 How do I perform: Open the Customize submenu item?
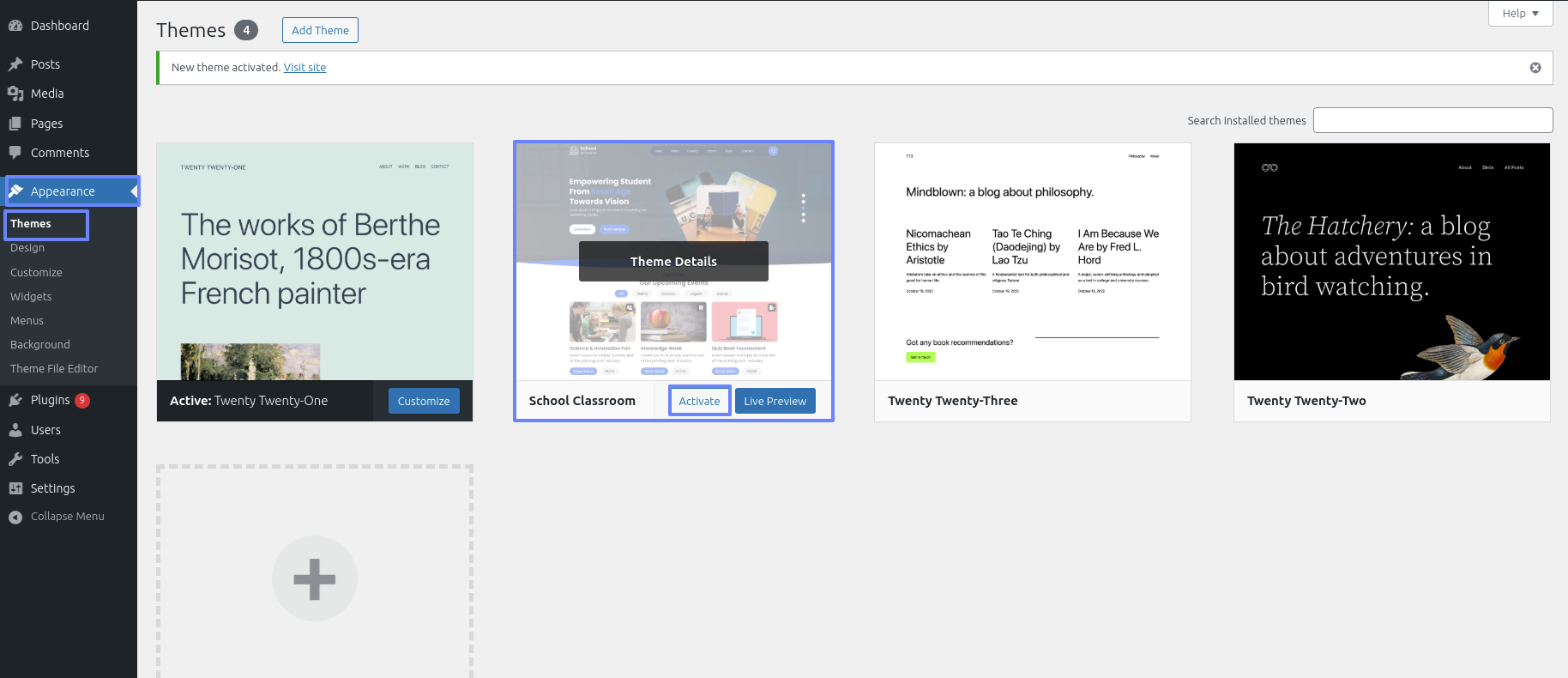[x=36, y=273]
